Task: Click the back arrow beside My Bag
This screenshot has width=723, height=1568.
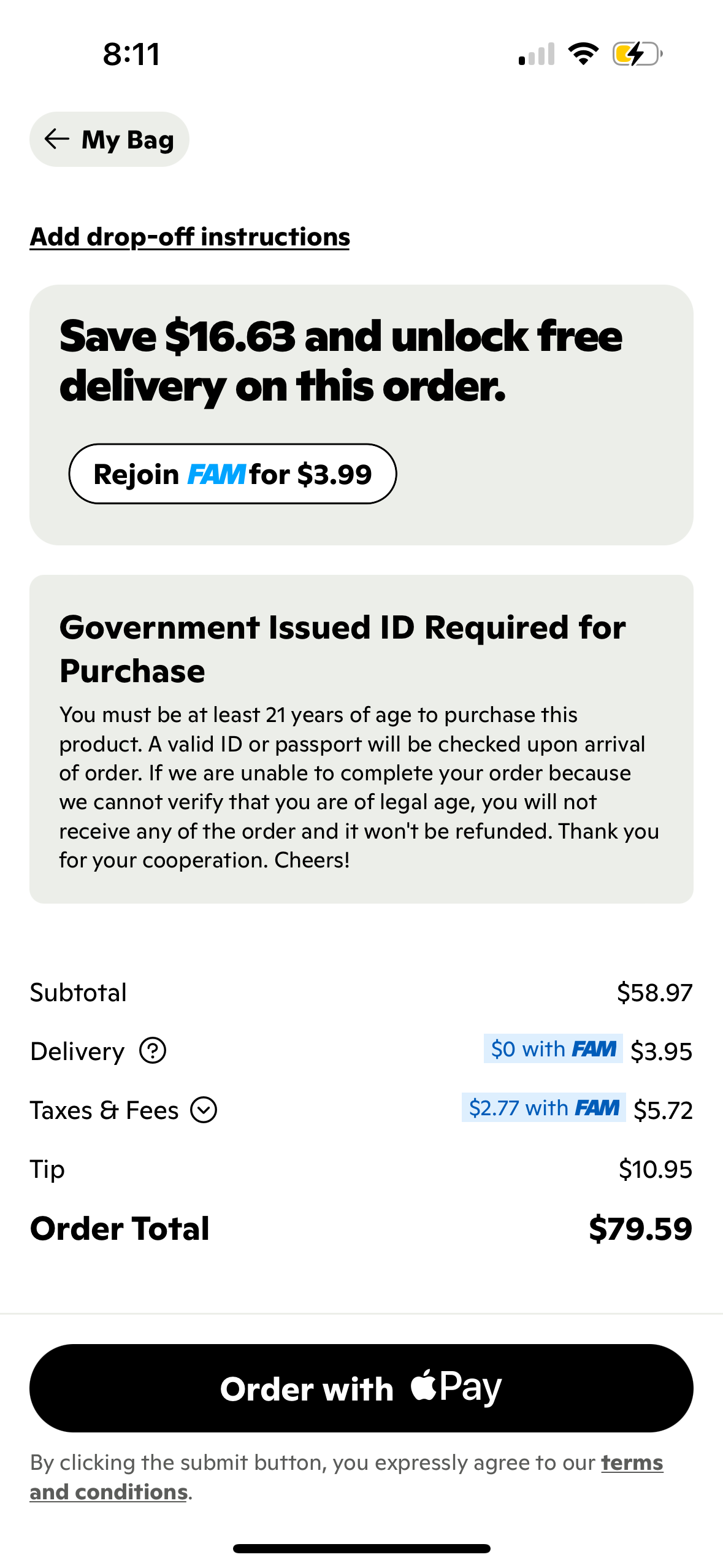Action: tap(57, 139)
